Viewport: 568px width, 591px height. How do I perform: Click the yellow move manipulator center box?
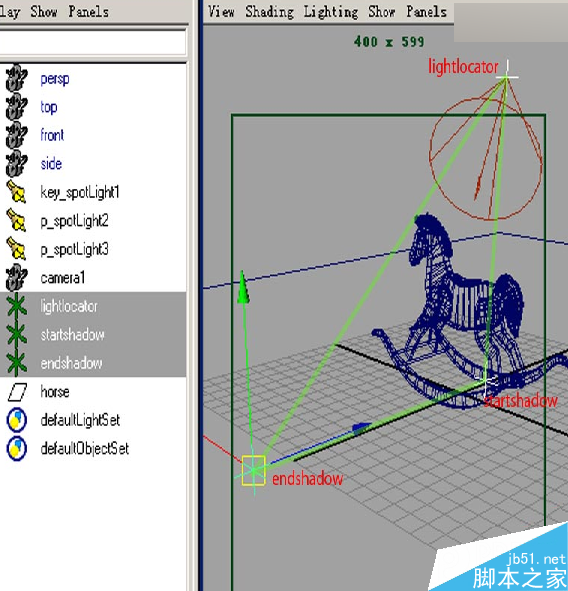[x=253, y=470]
